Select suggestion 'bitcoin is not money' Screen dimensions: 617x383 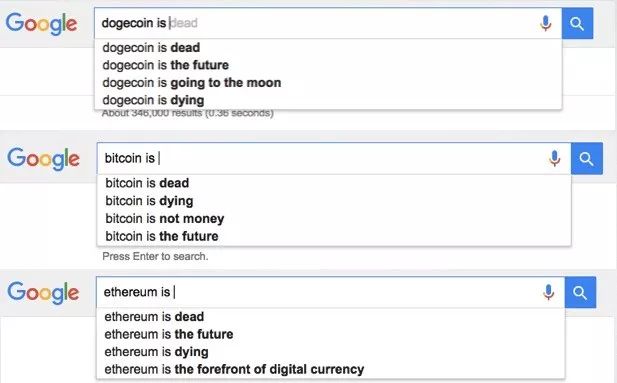tap(334, 218)
